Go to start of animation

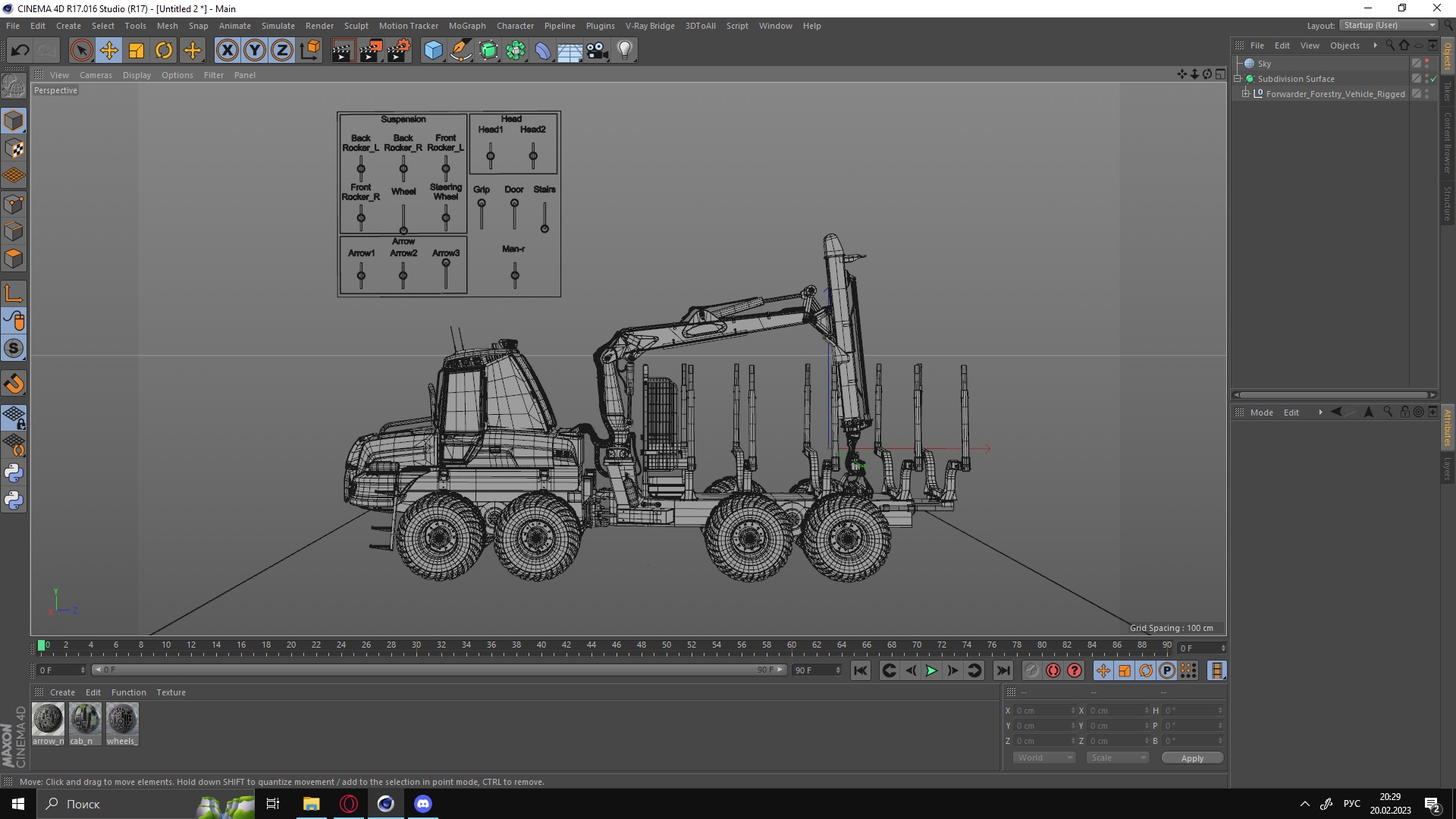coord(860,670)
